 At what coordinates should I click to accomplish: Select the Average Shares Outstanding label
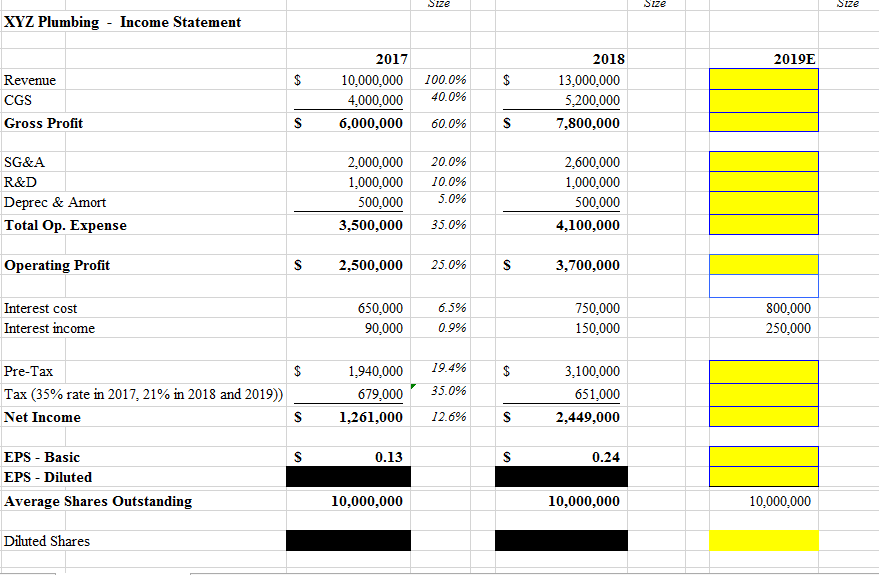pyautogui.click(x=98, y=501)
